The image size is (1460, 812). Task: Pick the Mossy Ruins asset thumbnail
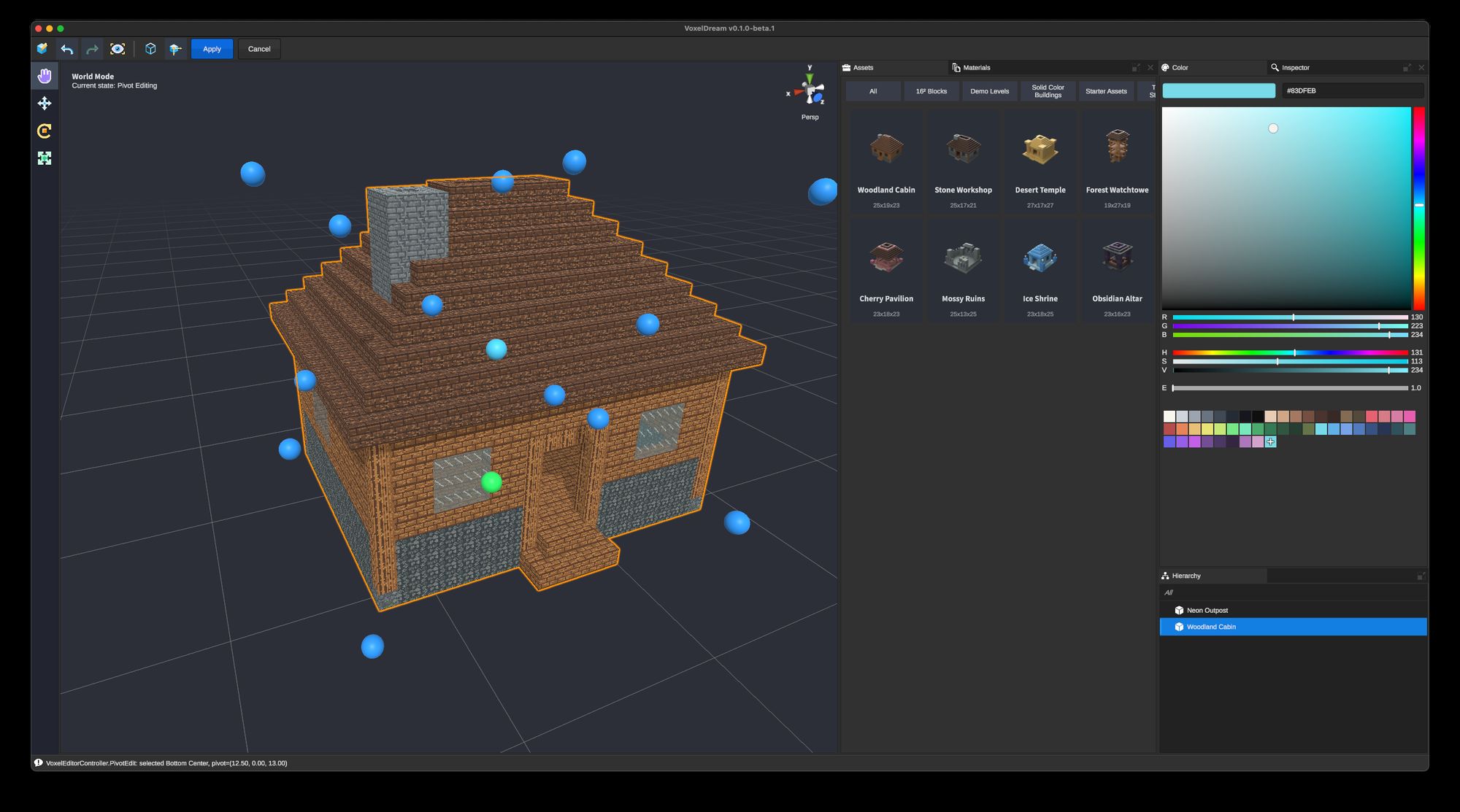coord(964,271)
